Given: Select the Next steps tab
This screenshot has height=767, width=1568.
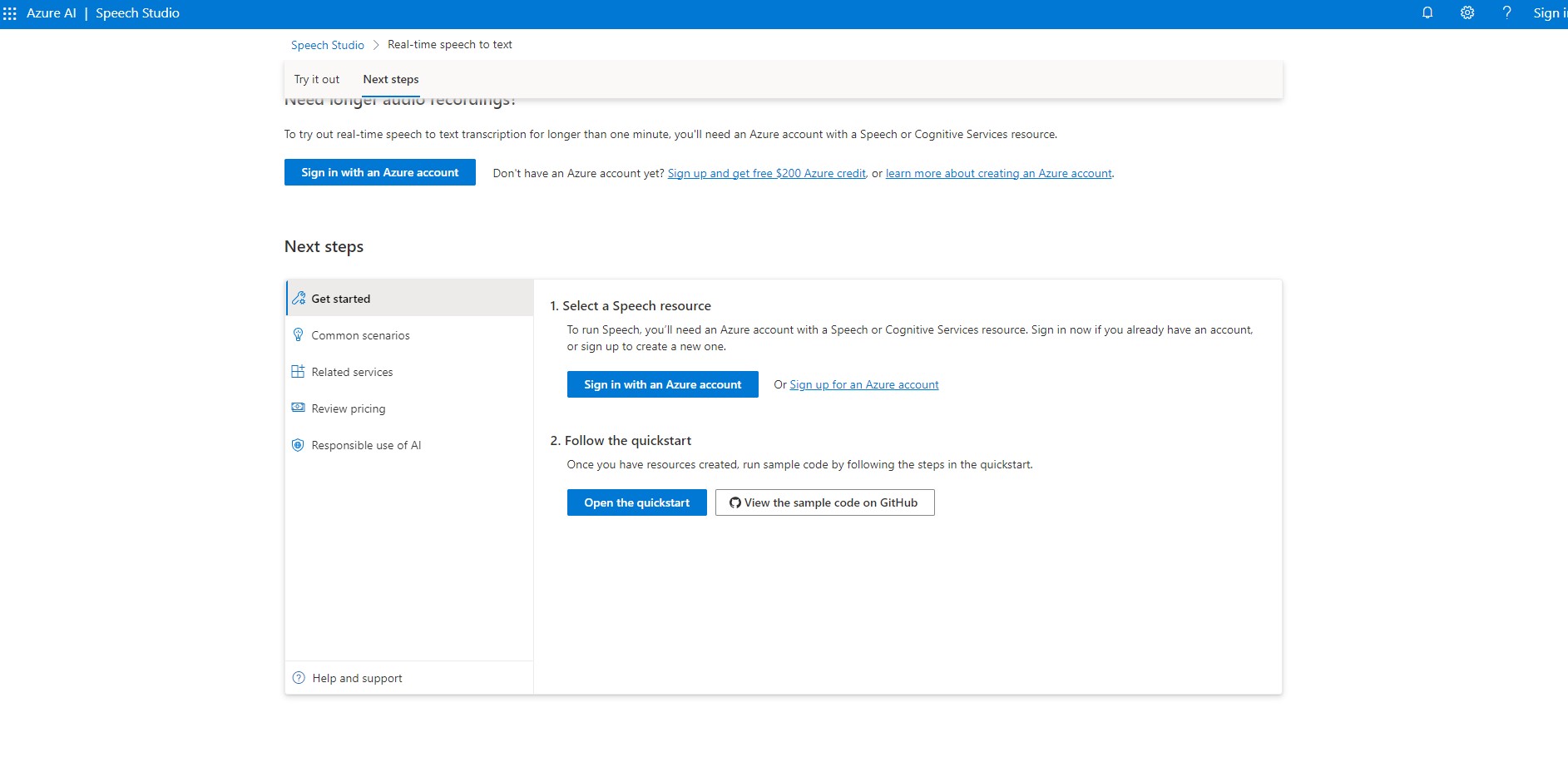Looking at the screenshot, I should point(391,80).
